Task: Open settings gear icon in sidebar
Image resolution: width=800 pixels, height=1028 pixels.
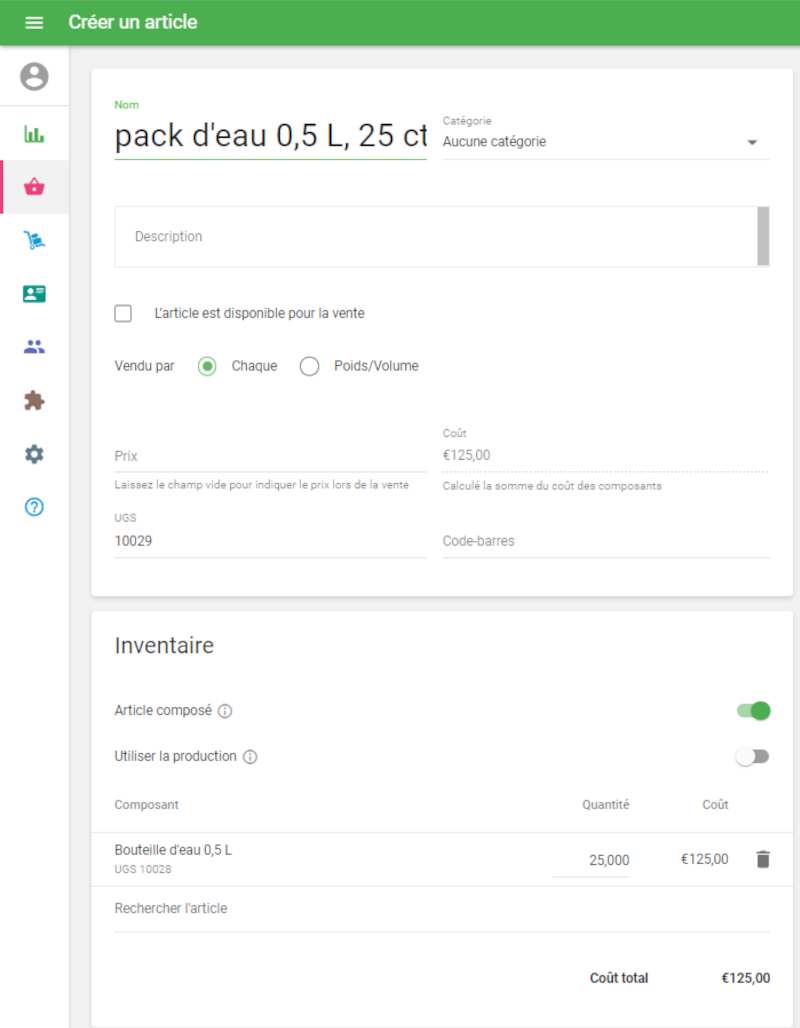Action: [34, 454]
